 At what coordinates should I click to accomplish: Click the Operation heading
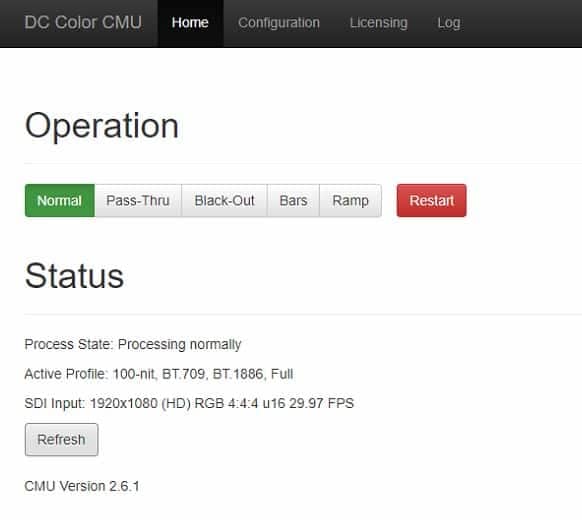tap(102, 126)
